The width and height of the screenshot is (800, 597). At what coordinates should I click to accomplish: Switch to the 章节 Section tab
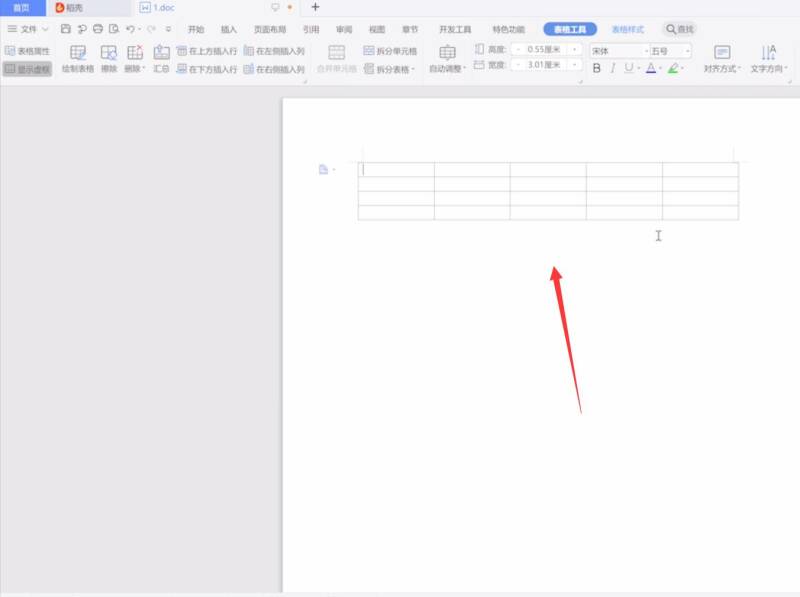(x=410, y=29)
